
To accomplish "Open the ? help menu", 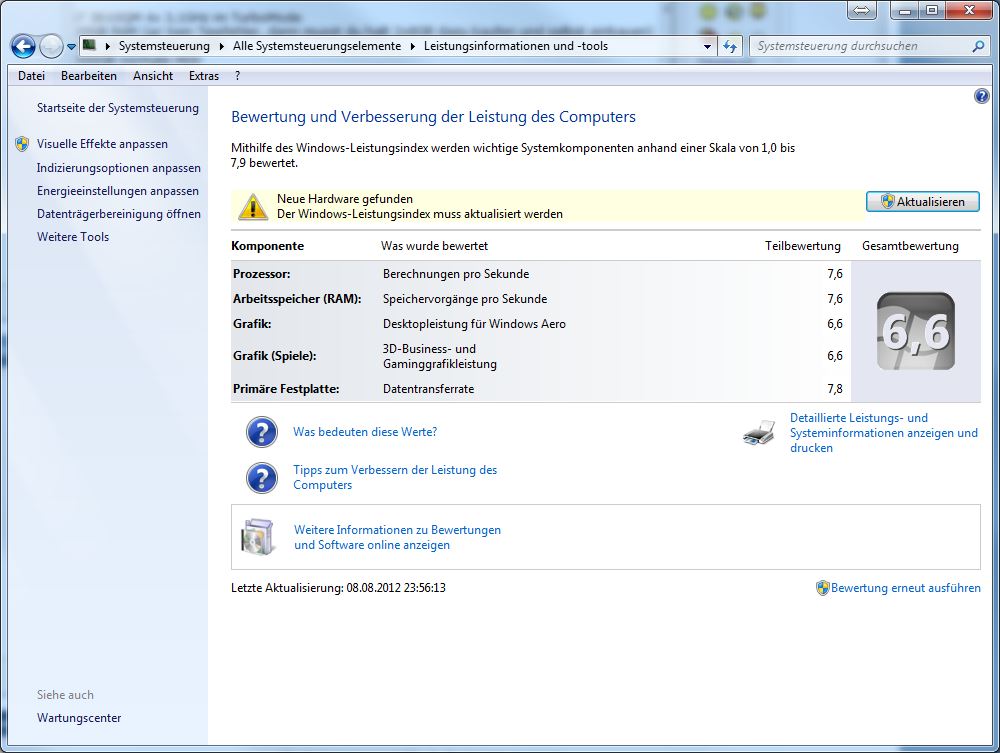I will coord(237,76).
